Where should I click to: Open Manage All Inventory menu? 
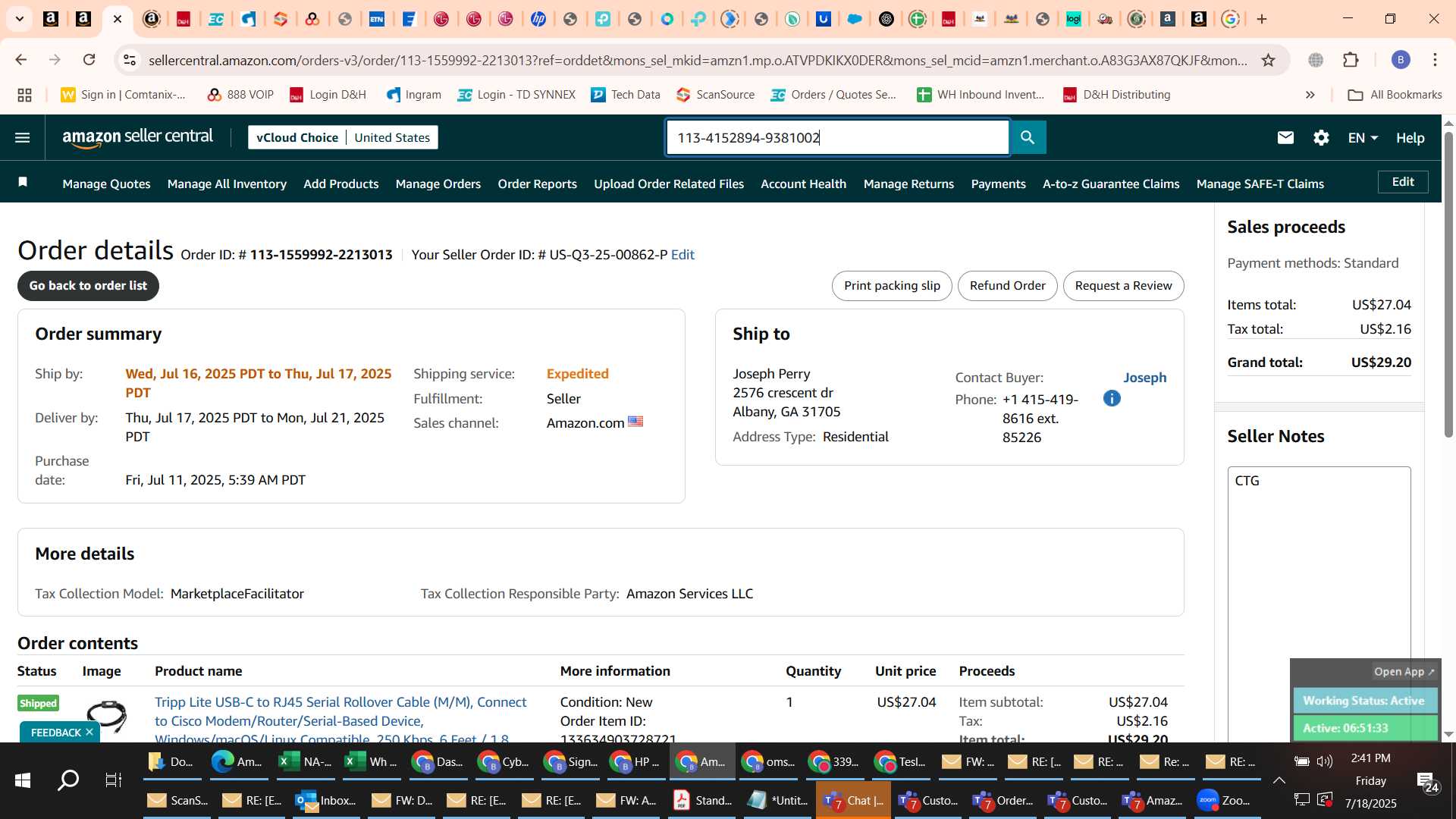pyautogui.click(x=227, y=184)
